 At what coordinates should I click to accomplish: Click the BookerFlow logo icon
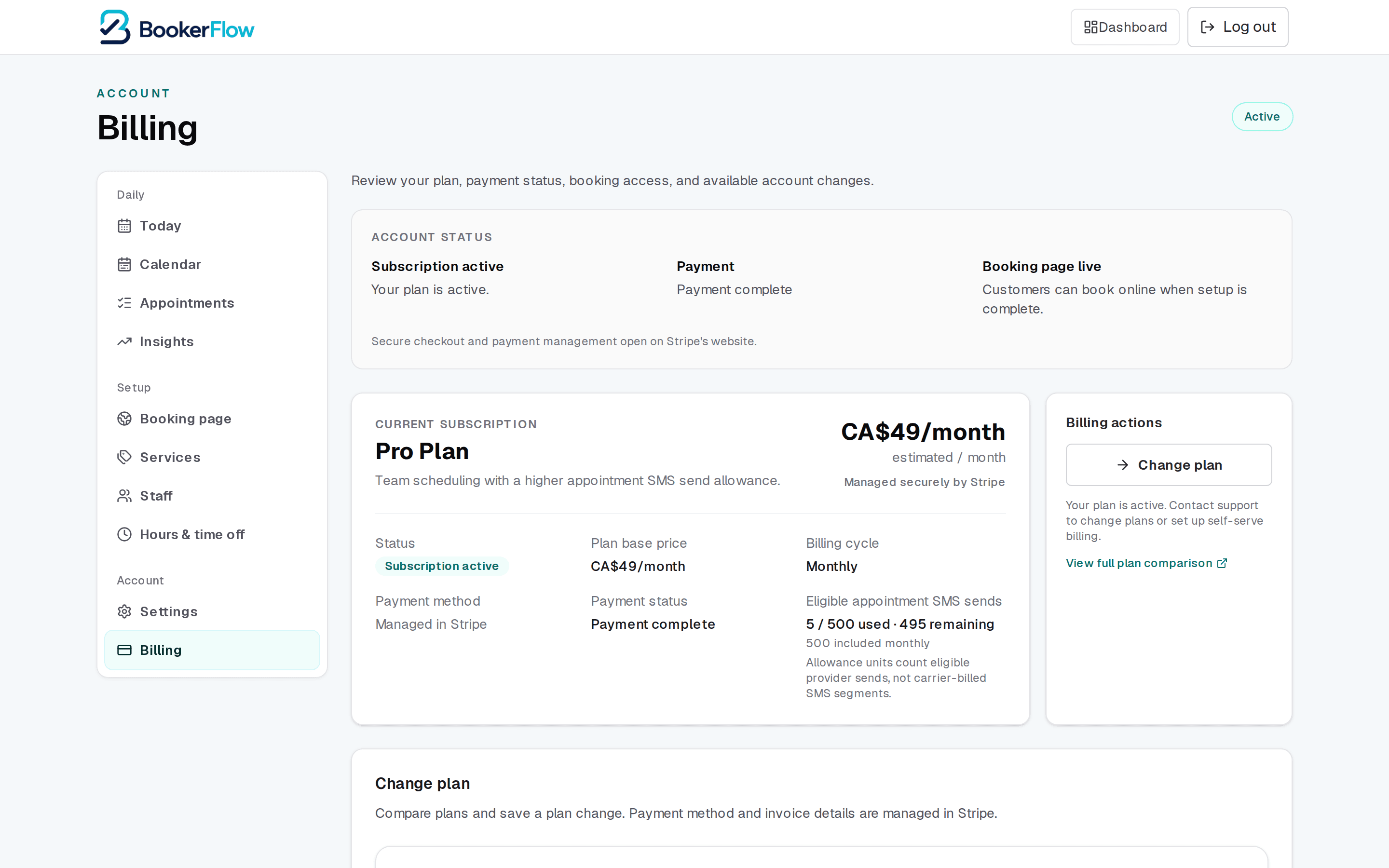(x=115, y=27)
